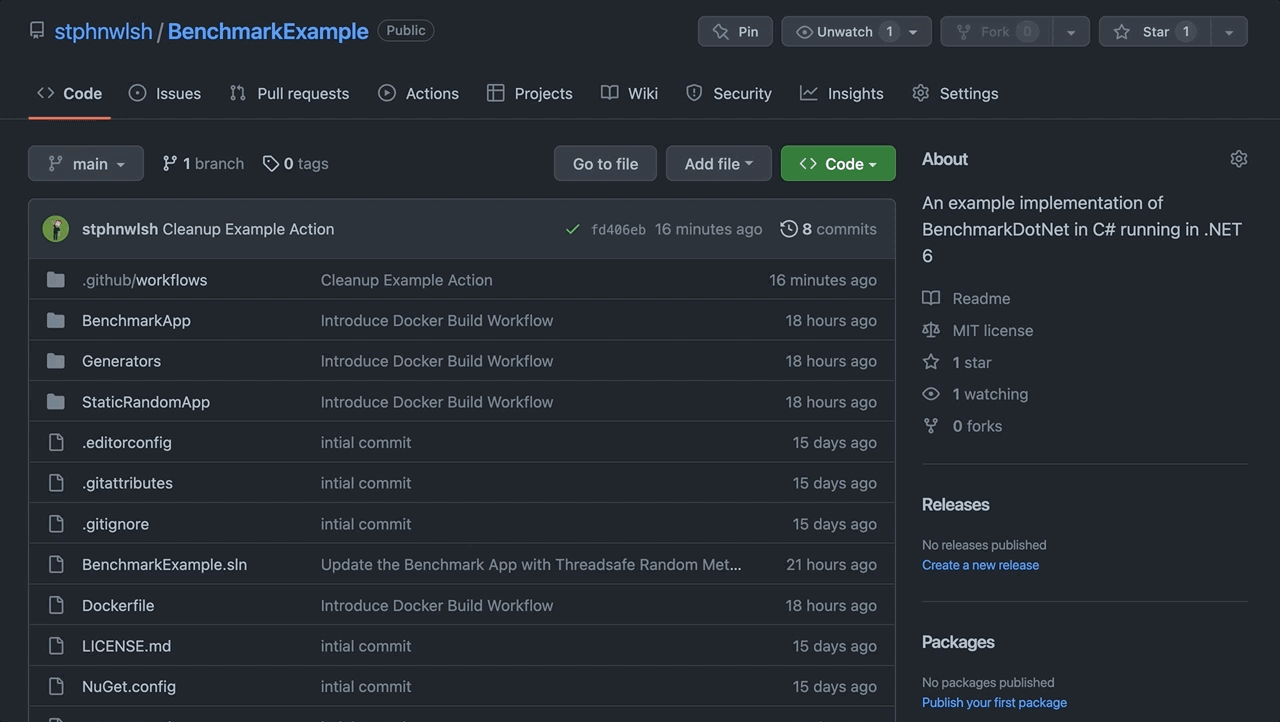Click the stphnwlsh avatar in commit bar
Screen dimensions: 1280x722
(55, 229)
